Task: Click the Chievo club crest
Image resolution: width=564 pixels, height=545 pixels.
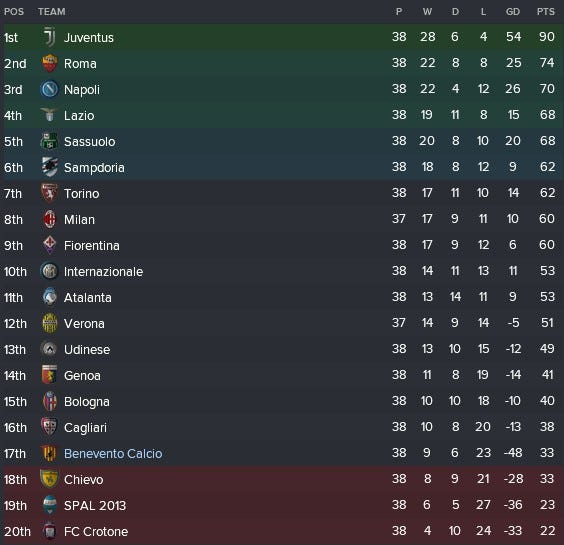Action: coord(49,479)
